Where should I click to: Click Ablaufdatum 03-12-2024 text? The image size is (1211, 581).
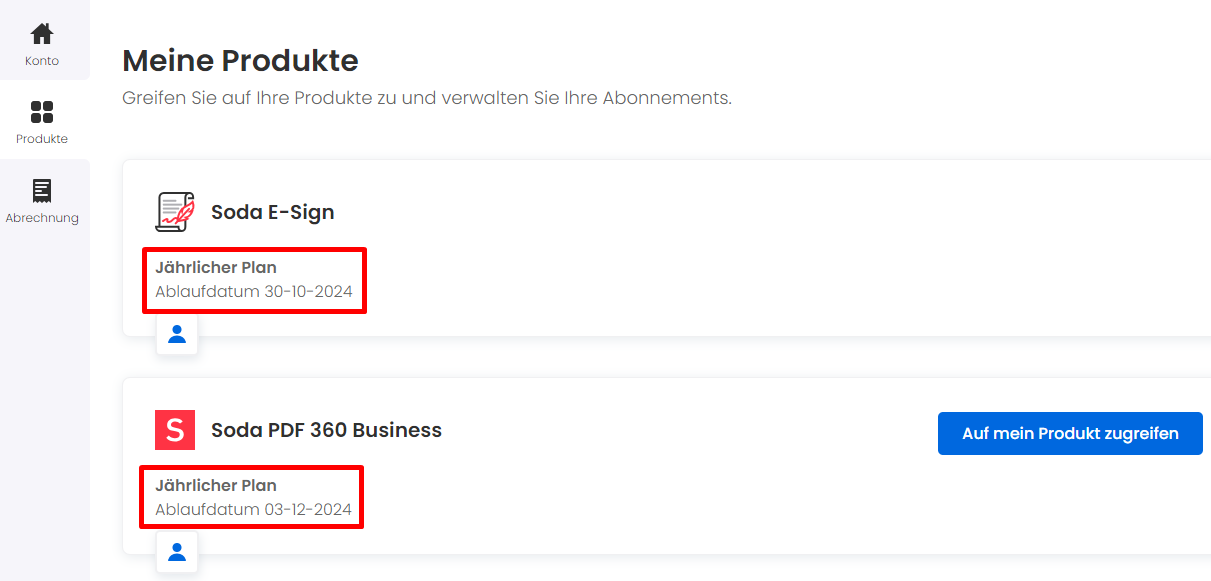pos(254,510)
